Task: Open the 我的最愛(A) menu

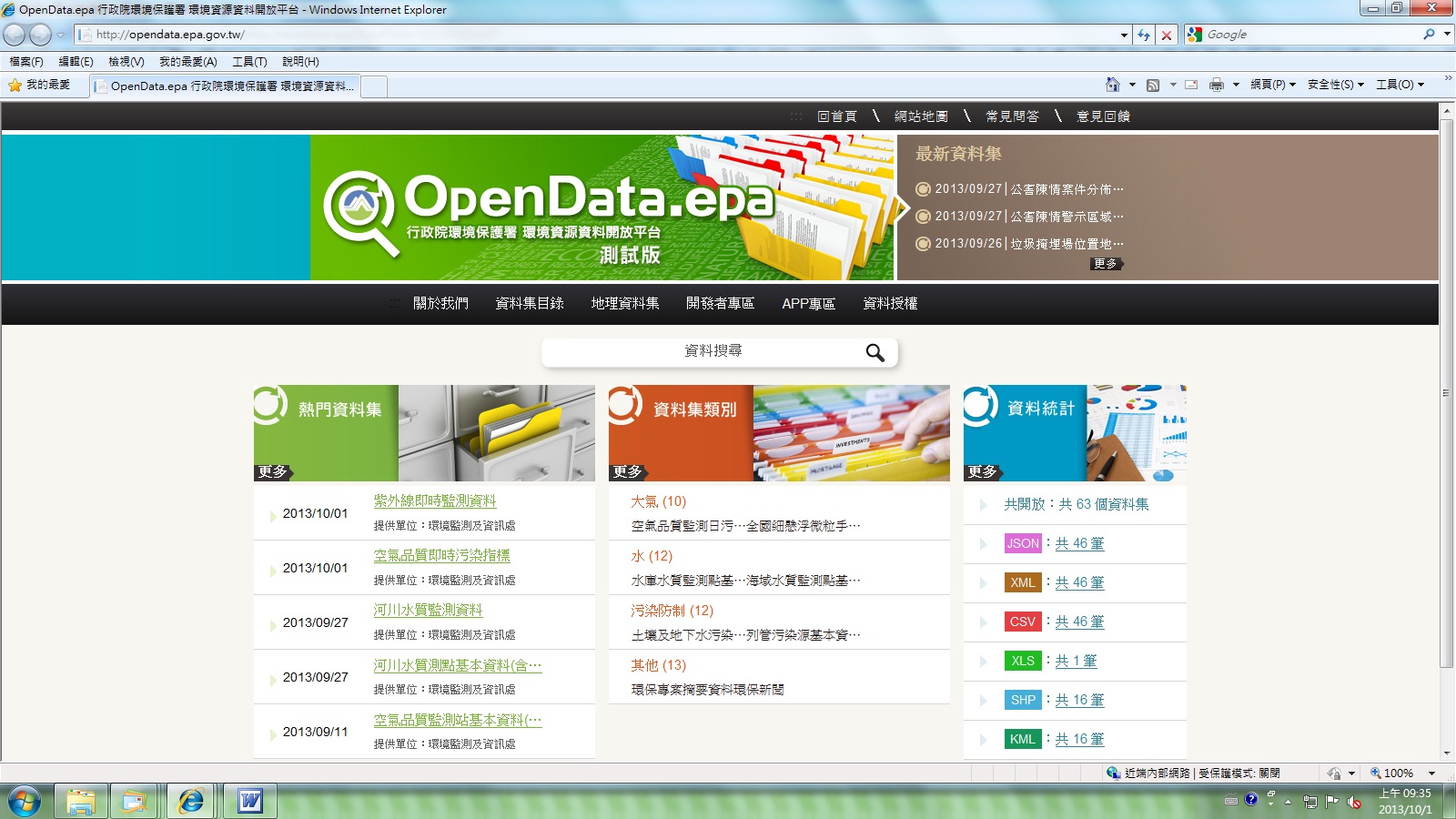Action: (x=188, y=62)
